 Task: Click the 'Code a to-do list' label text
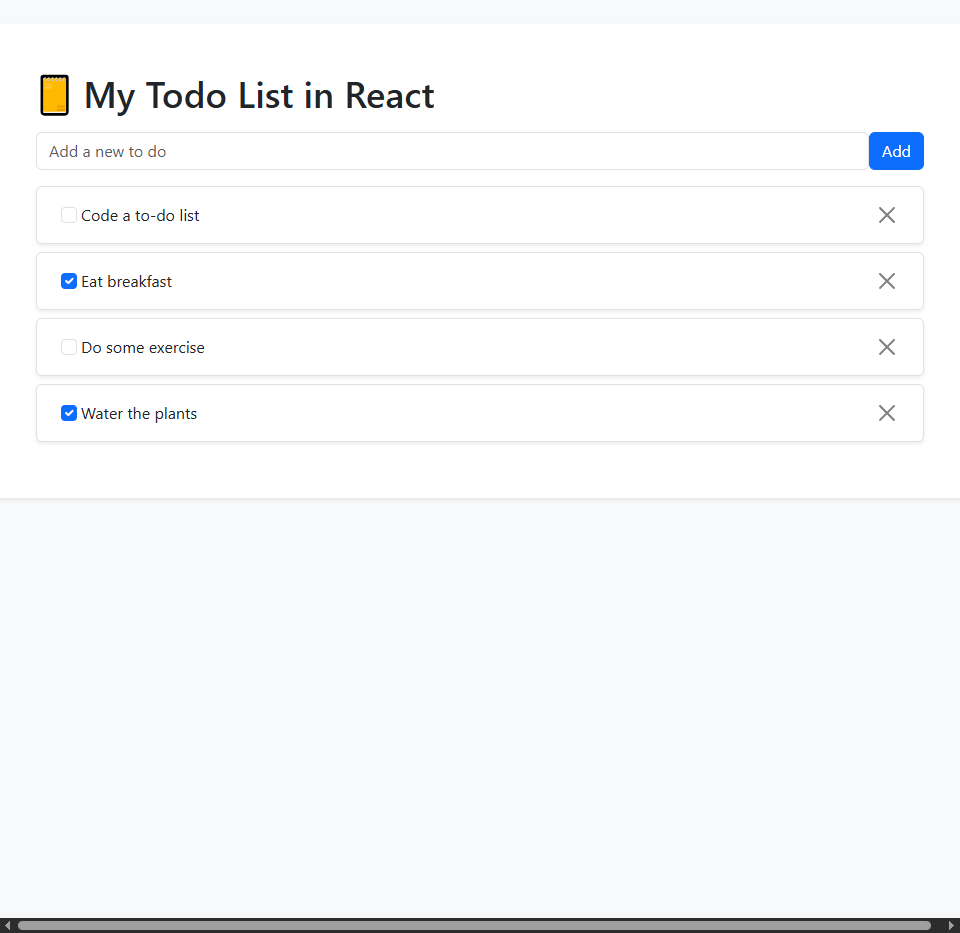pyautogui.click(x=140, y=215)
